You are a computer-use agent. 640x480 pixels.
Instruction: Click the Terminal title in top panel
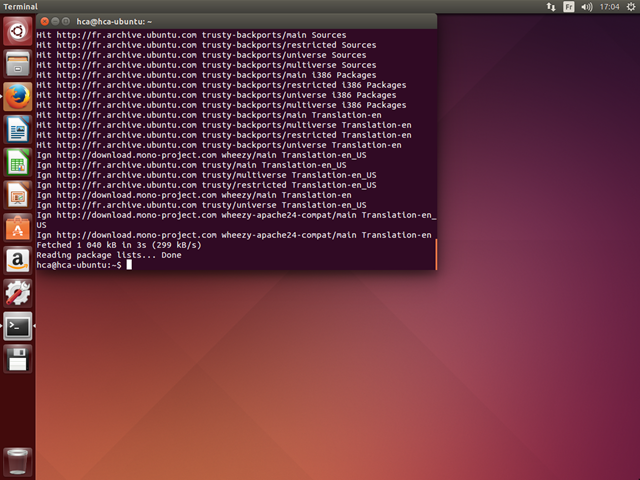20,7
